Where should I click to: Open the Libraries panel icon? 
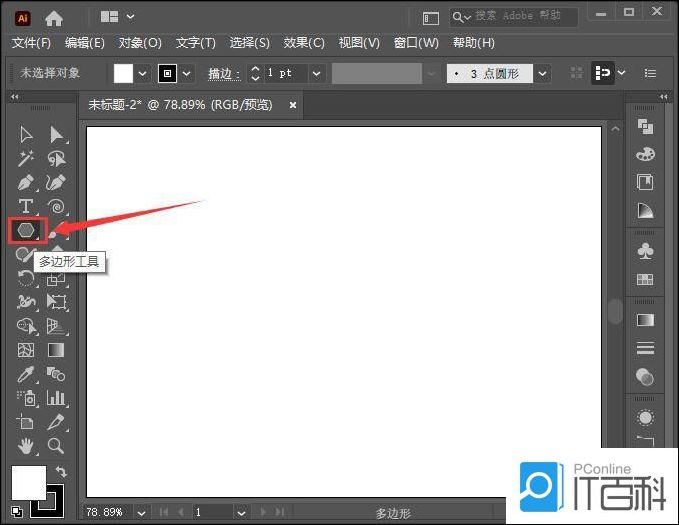point(645,182)
